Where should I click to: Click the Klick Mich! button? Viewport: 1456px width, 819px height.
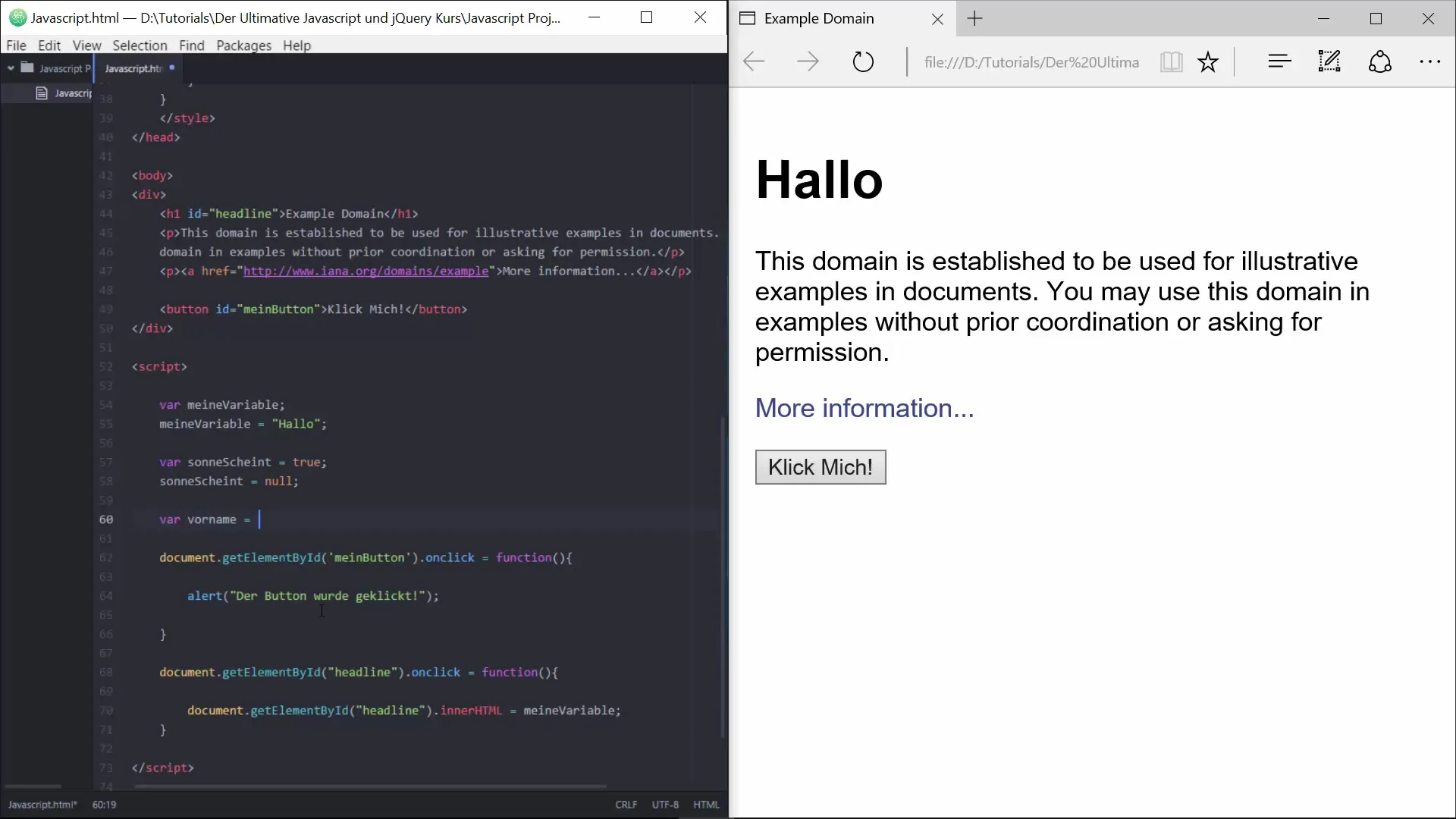coord(821,467)
